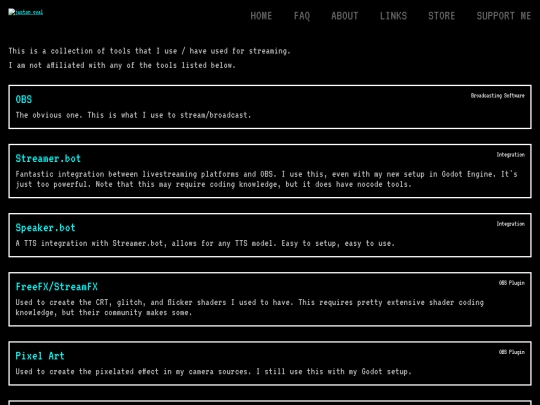Open the Streamer.bot link
This screenshot has width=540, height=405.
[x=48, y=158]
